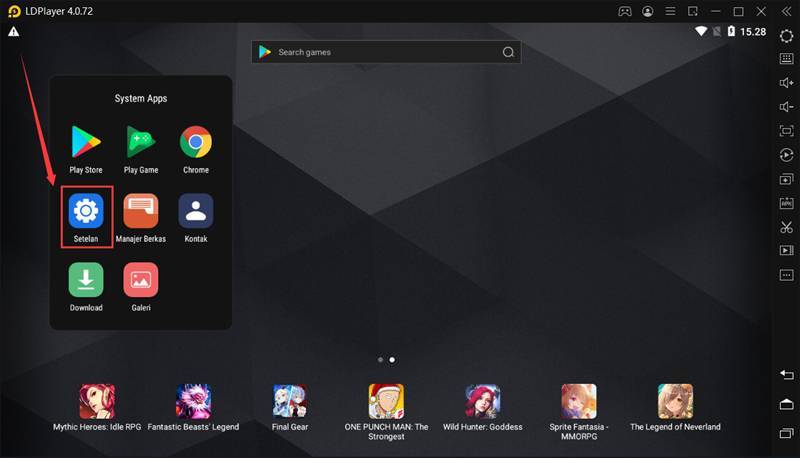Open the Download app
The image size is (800, 458).
tap(86, 280)
